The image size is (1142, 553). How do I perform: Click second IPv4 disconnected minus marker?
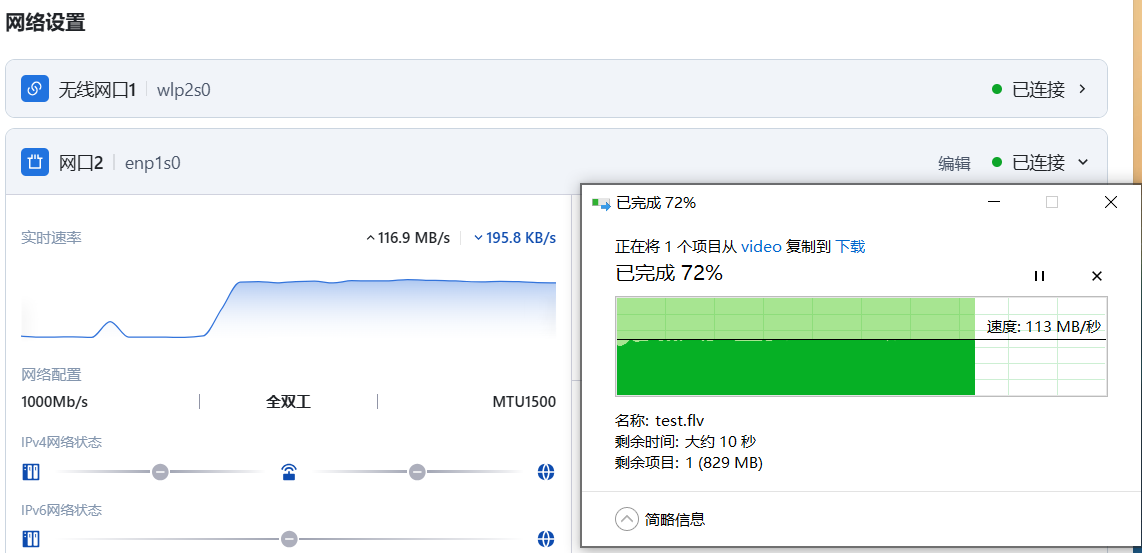pos(417,472)
